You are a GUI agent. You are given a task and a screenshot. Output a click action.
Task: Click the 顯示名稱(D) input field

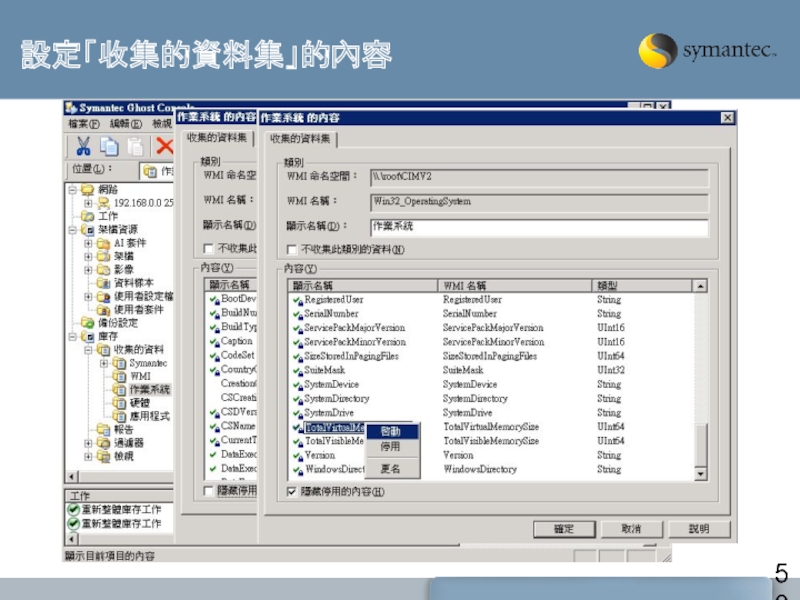539,227
